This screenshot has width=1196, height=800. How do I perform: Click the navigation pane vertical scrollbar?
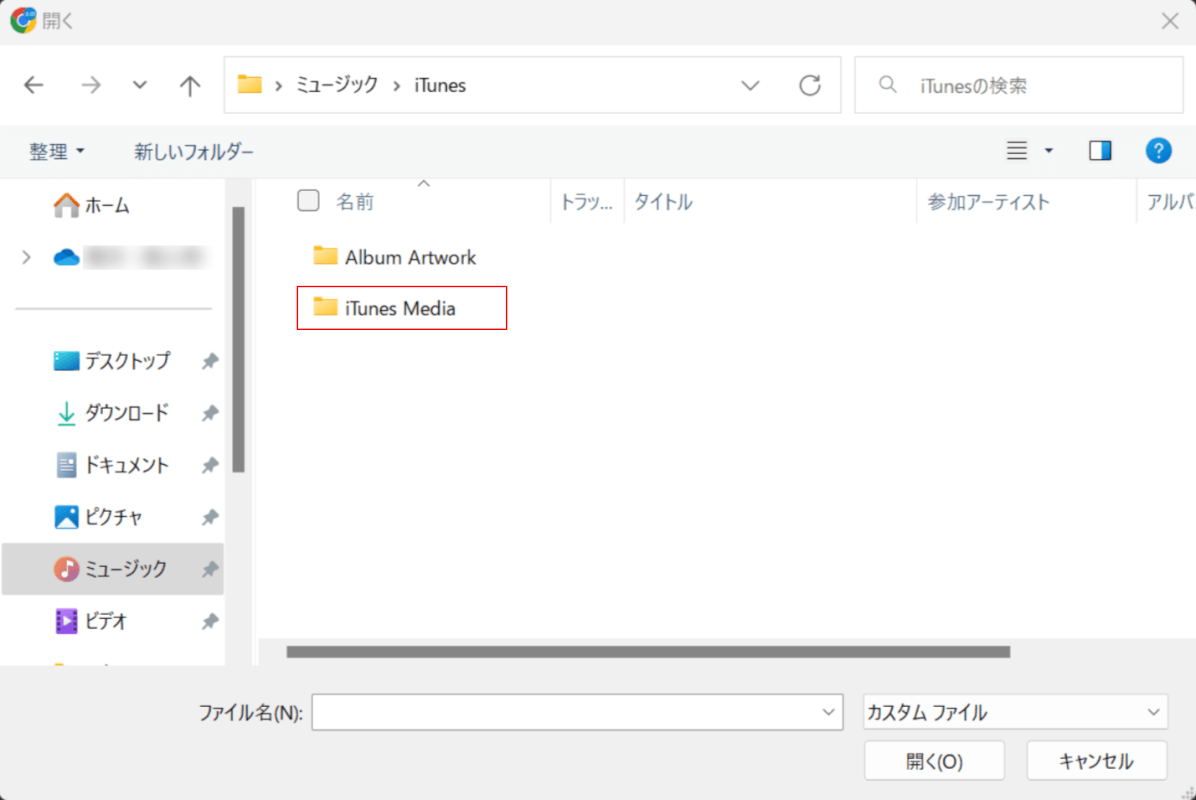click(x=239, y=339)
